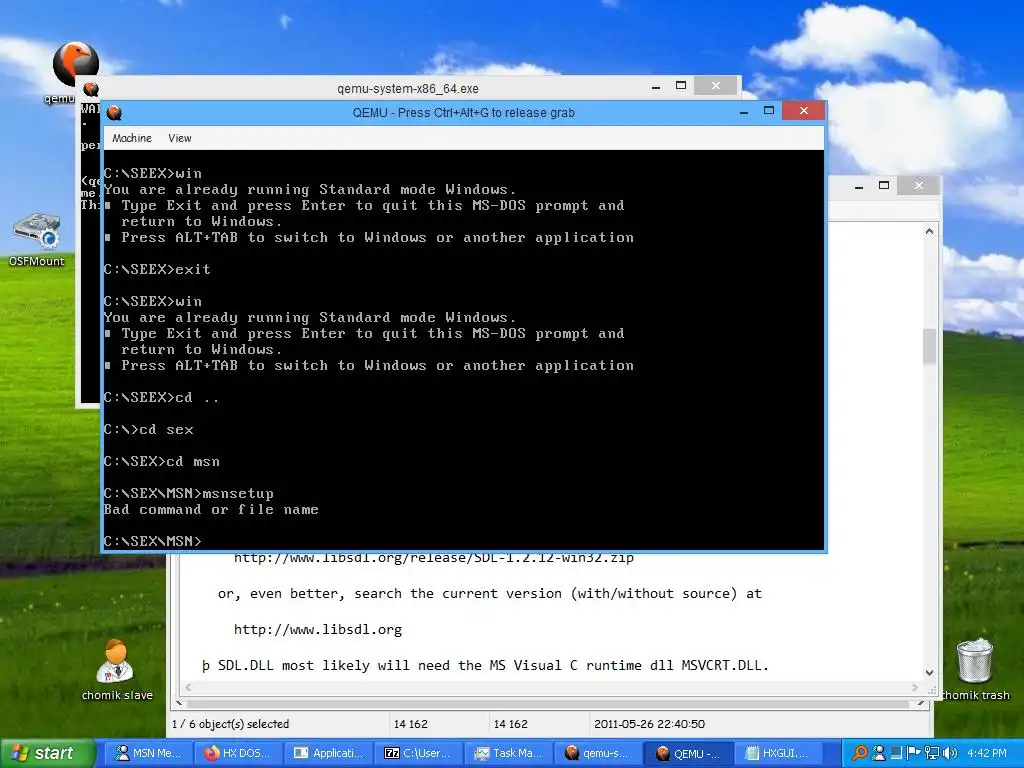Click the QEMU title bar text
Viewport: 1024px width, 768px height.
point(464,113)
